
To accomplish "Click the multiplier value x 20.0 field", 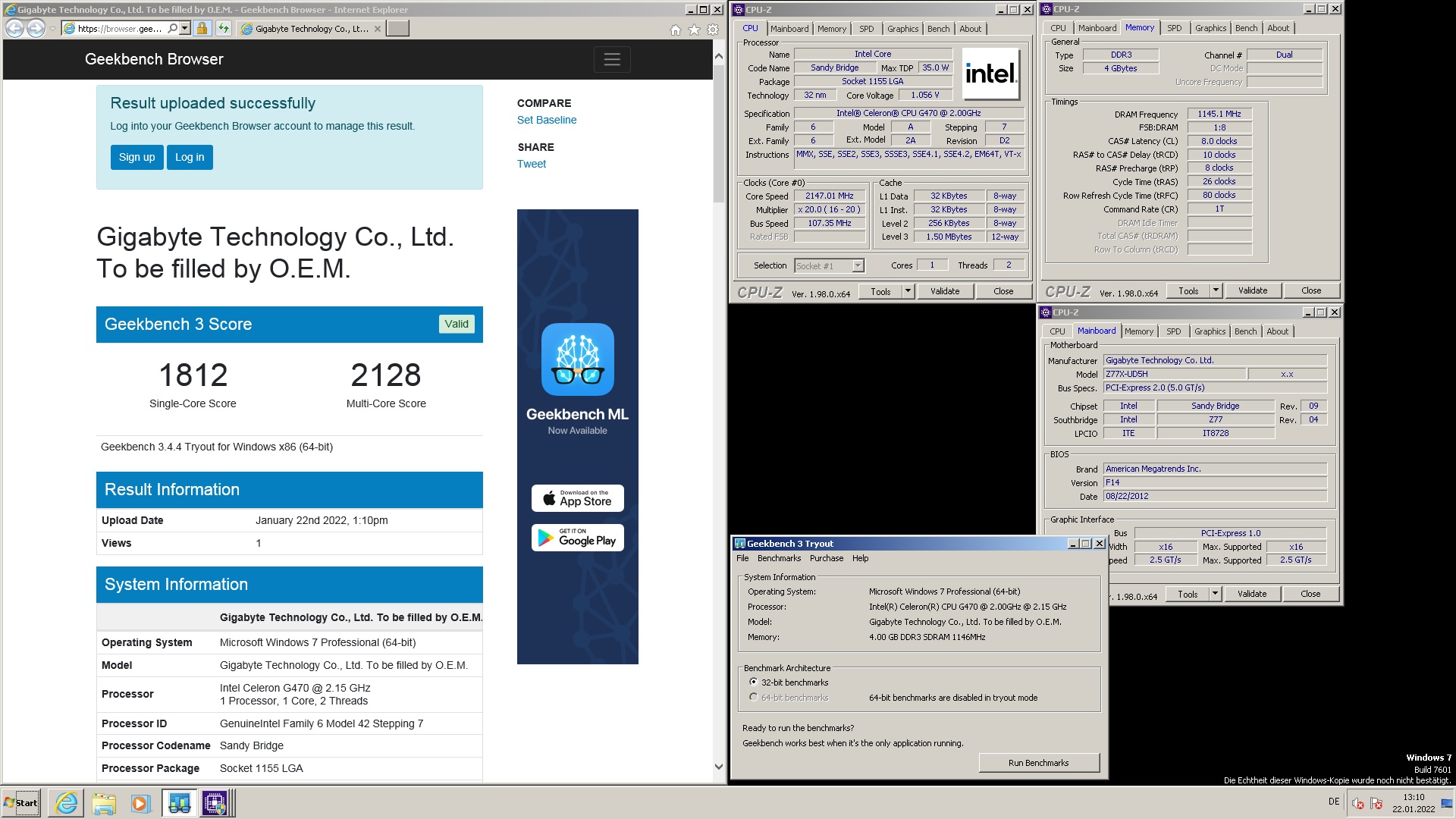I will pyautogui.click(x=829, y=210).
